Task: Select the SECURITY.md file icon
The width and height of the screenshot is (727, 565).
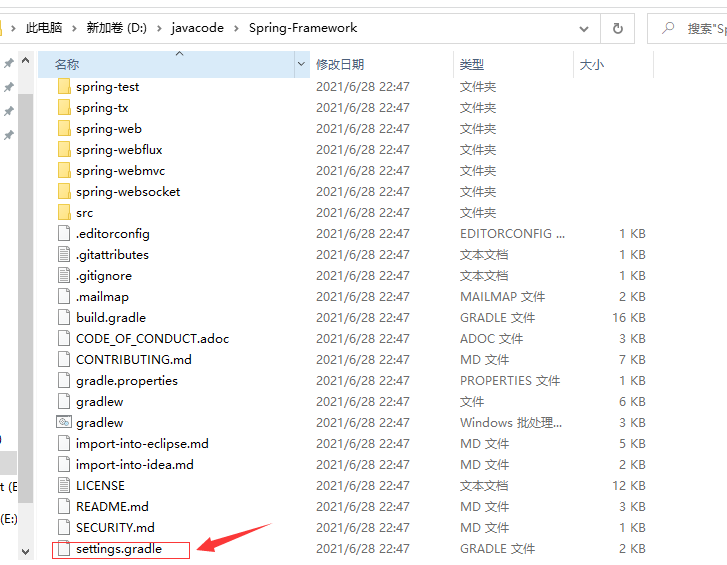Action: tap(64, 527)
